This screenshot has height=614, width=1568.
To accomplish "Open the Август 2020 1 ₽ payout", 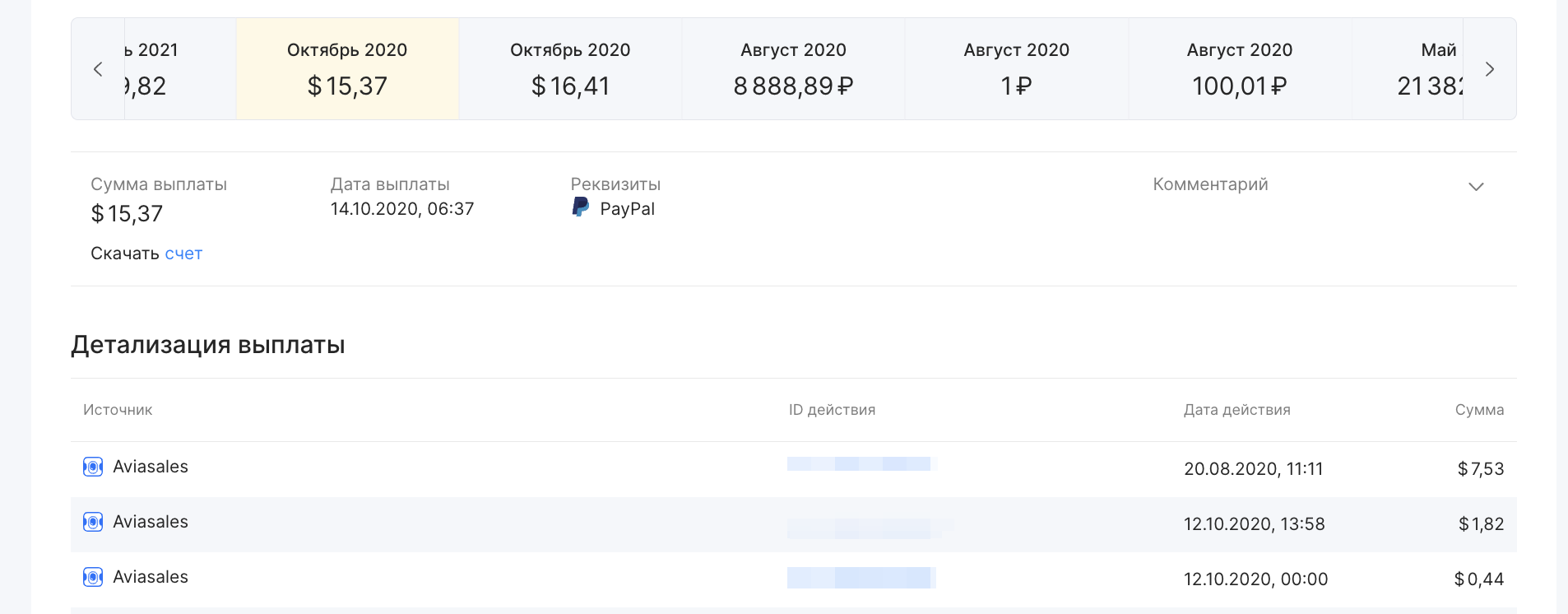I will tap(1017, 69).
